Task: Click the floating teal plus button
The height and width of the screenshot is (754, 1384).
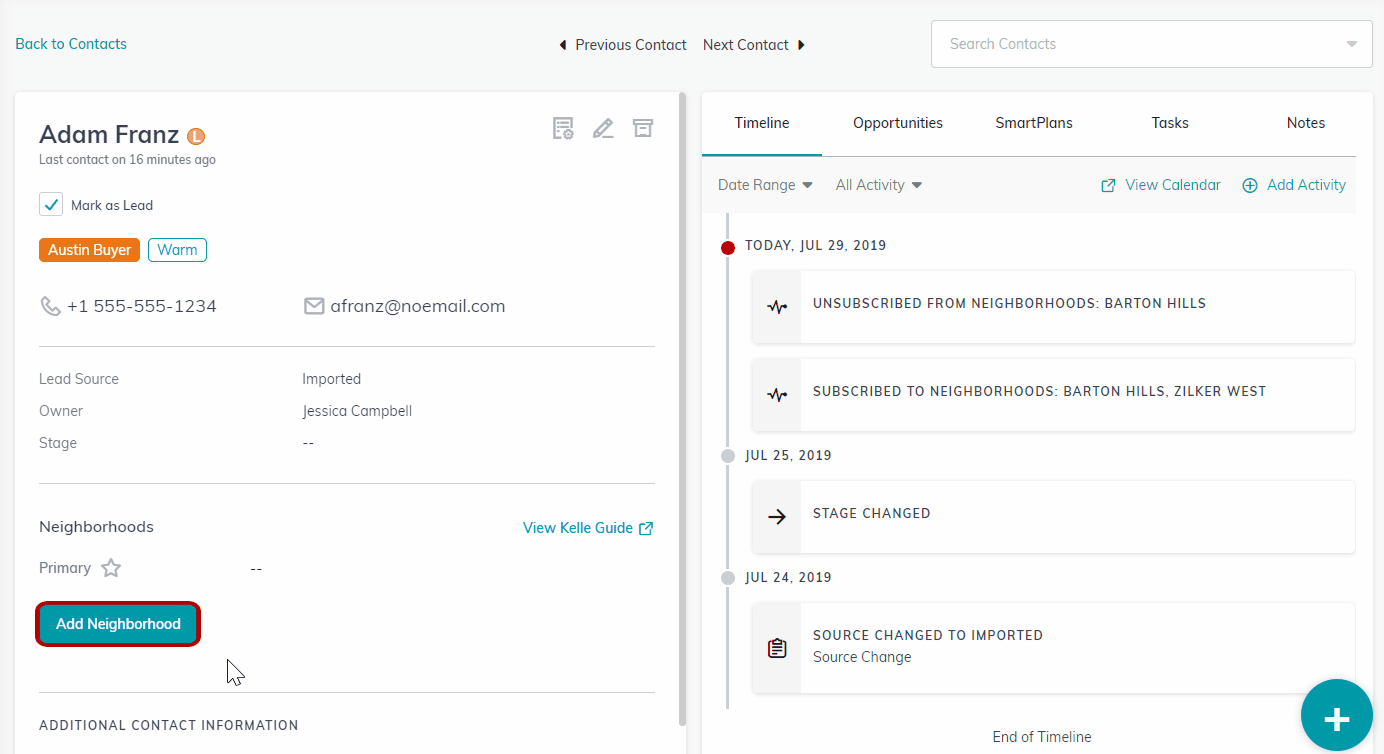Action: [1337, 715]
